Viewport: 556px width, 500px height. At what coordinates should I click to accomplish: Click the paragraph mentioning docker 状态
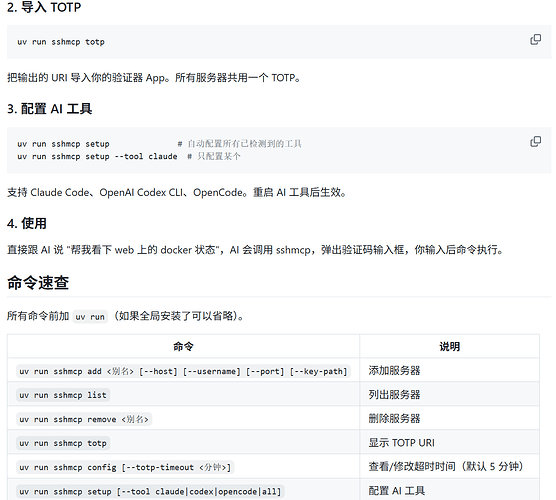click(x=255, y=250)
